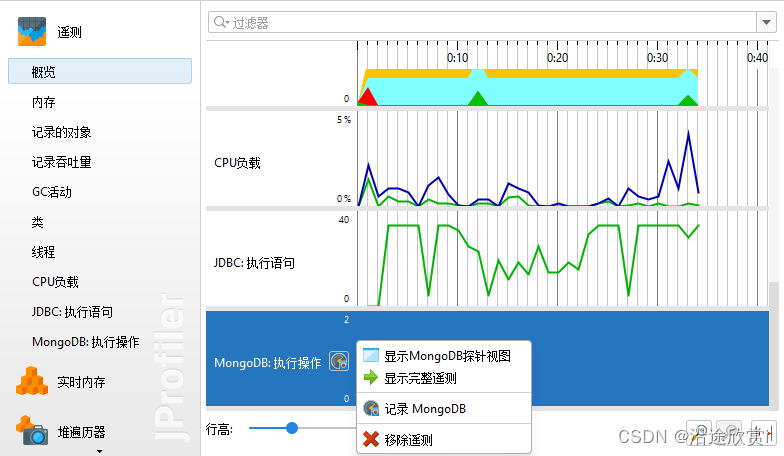Click the JDBC: 执行语句 telemetry row label
This screenshot has width=784, height=456.
[x=254, y=263]
